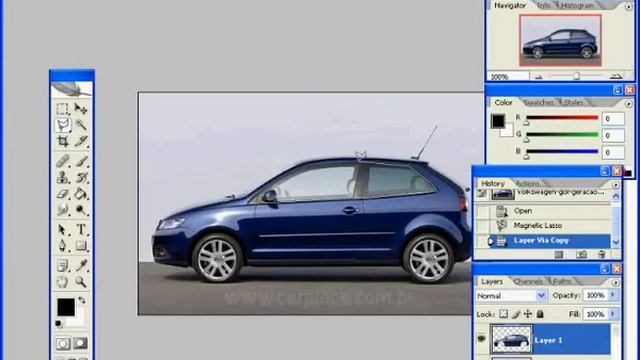Delete current state in History panel
The image size is (640, 360).
(x=601, y=255)
